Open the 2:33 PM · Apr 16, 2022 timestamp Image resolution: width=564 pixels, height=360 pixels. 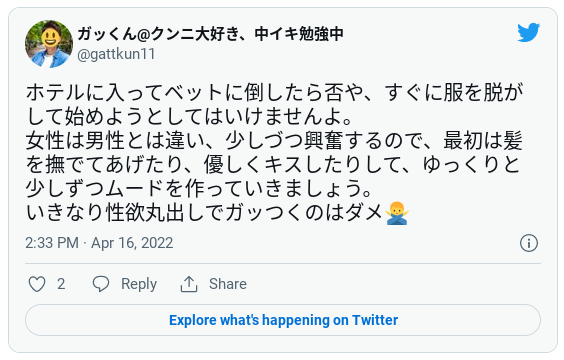click(99, 243)
